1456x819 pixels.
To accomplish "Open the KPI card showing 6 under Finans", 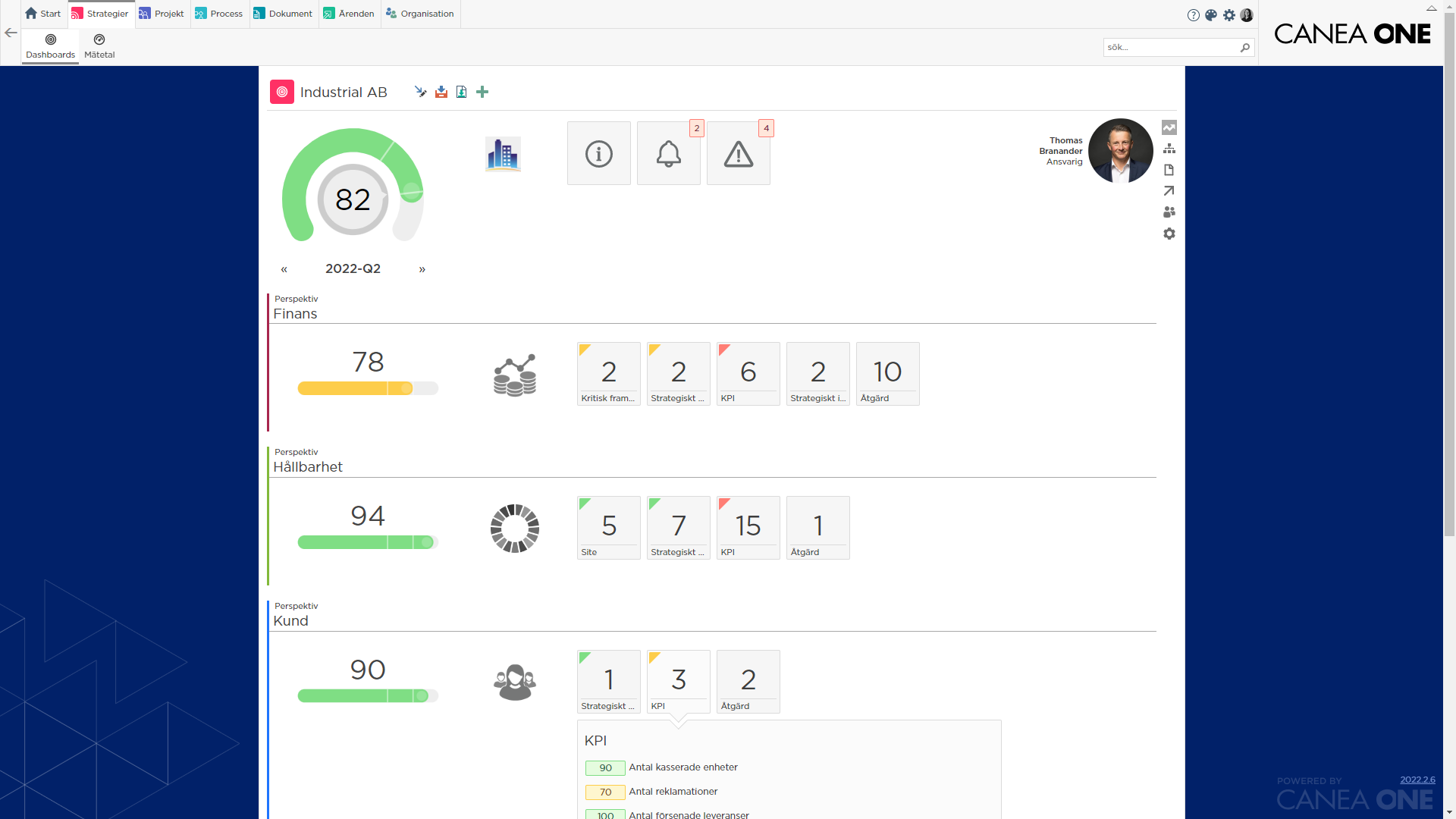I will (748, 373).
